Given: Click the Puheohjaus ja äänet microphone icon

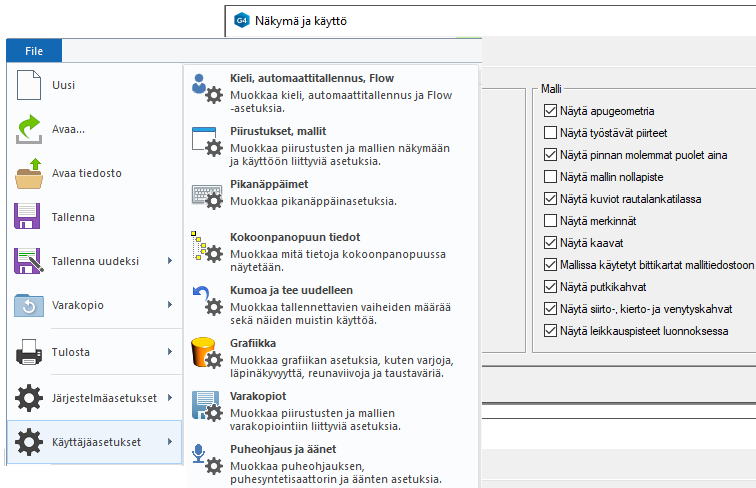Looking at the screenshot, I should (x=205, y=459).
